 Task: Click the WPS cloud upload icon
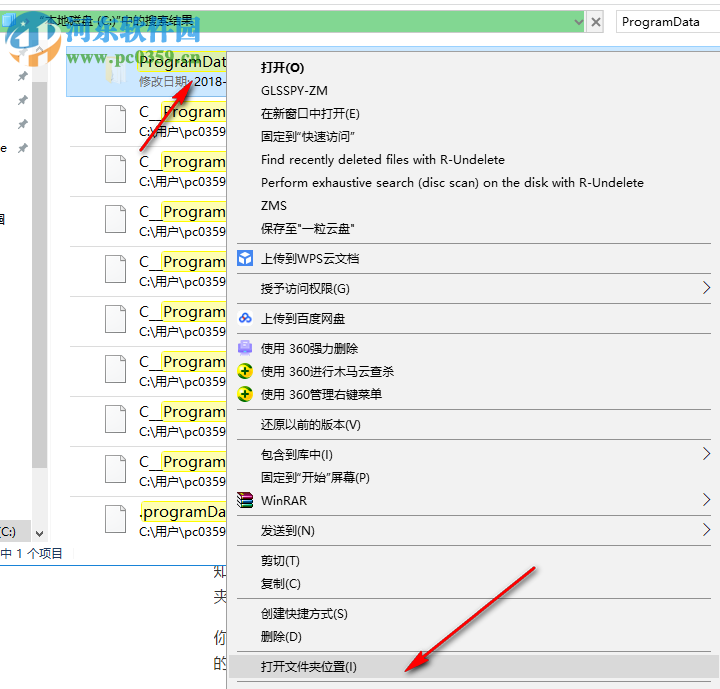click(x=245, y=258)
